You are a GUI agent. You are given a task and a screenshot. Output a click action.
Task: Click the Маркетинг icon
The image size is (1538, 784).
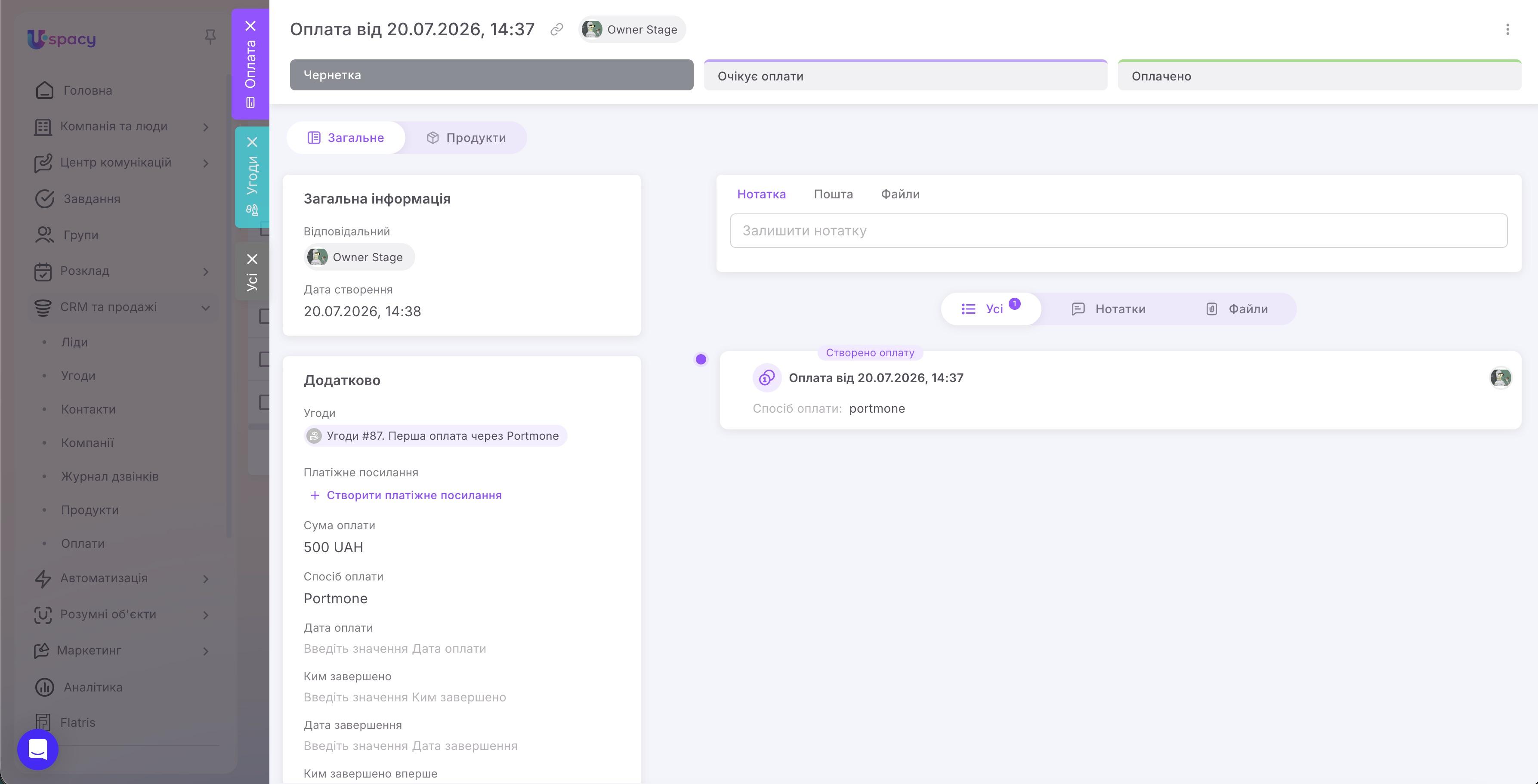pyautogui.click(x=41, y=651)
